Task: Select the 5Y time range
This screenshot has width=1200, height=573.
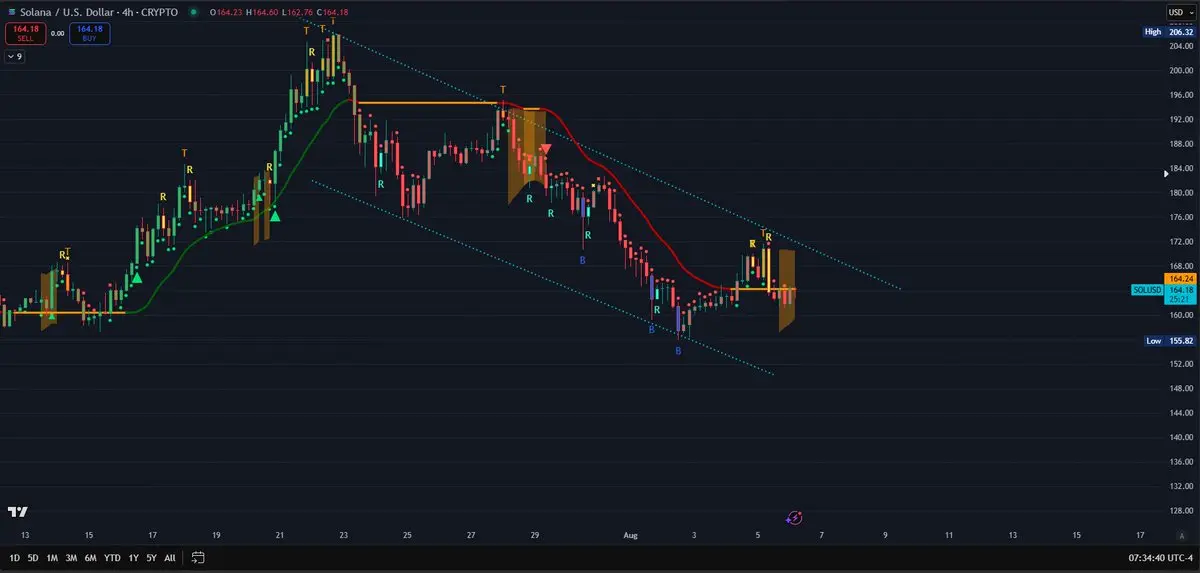Action: pos(151,557)
